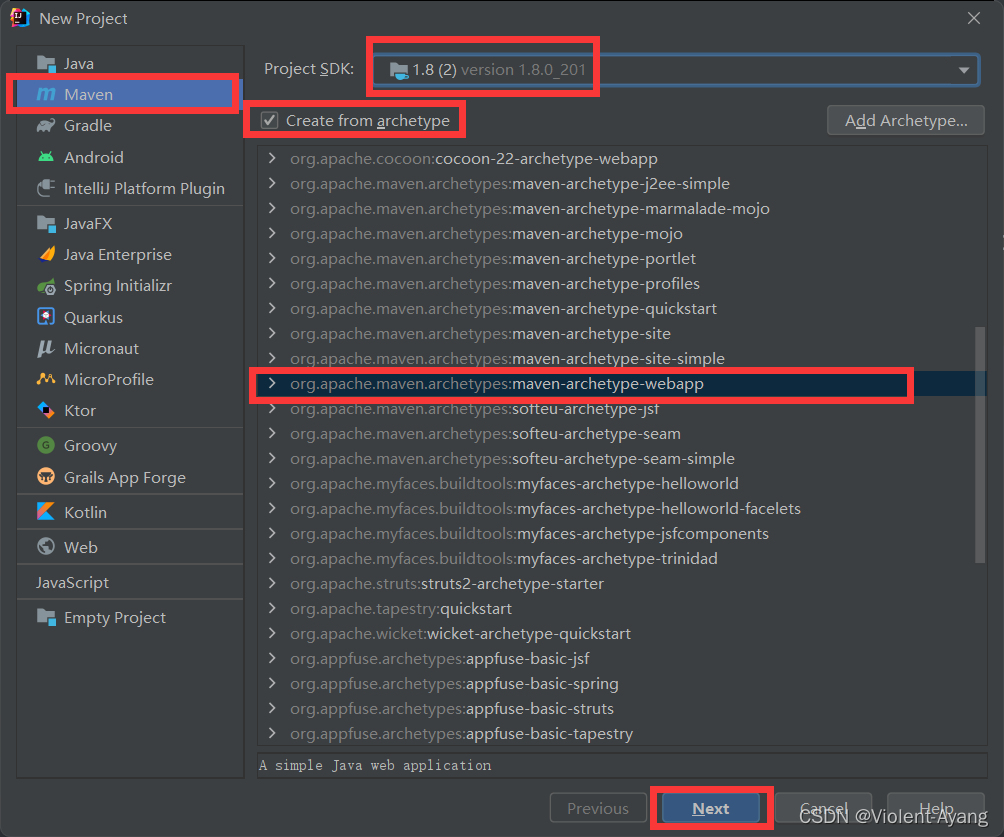Image resolution: width=1004 pixels, height=837 pixels.
Task: Expand maven-archetype-webapp chevron
Action: pos(272,383)
